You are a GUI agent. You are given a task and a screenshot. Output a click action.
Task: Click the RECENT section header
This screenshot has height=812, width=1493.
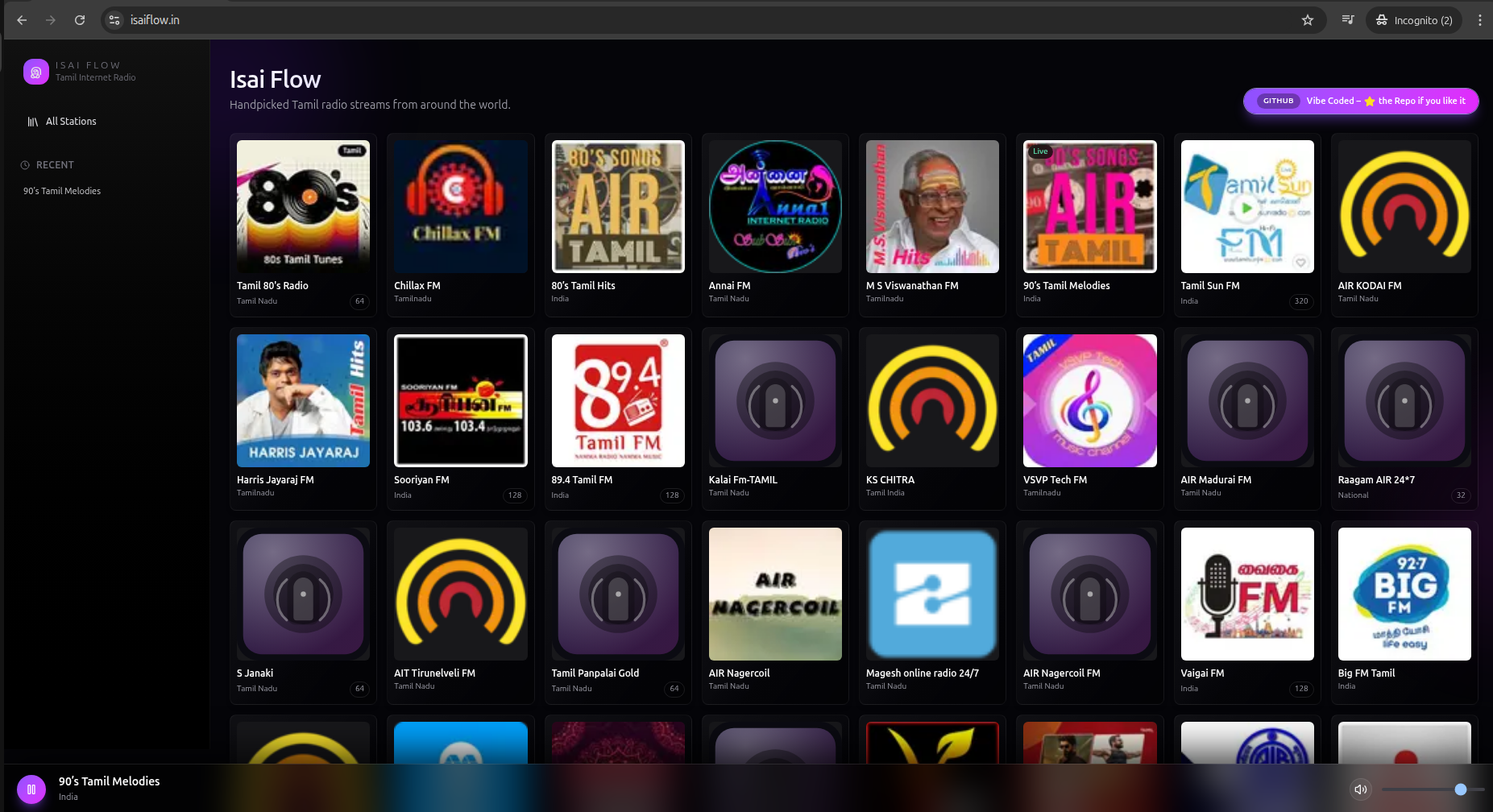pos(55,165)
